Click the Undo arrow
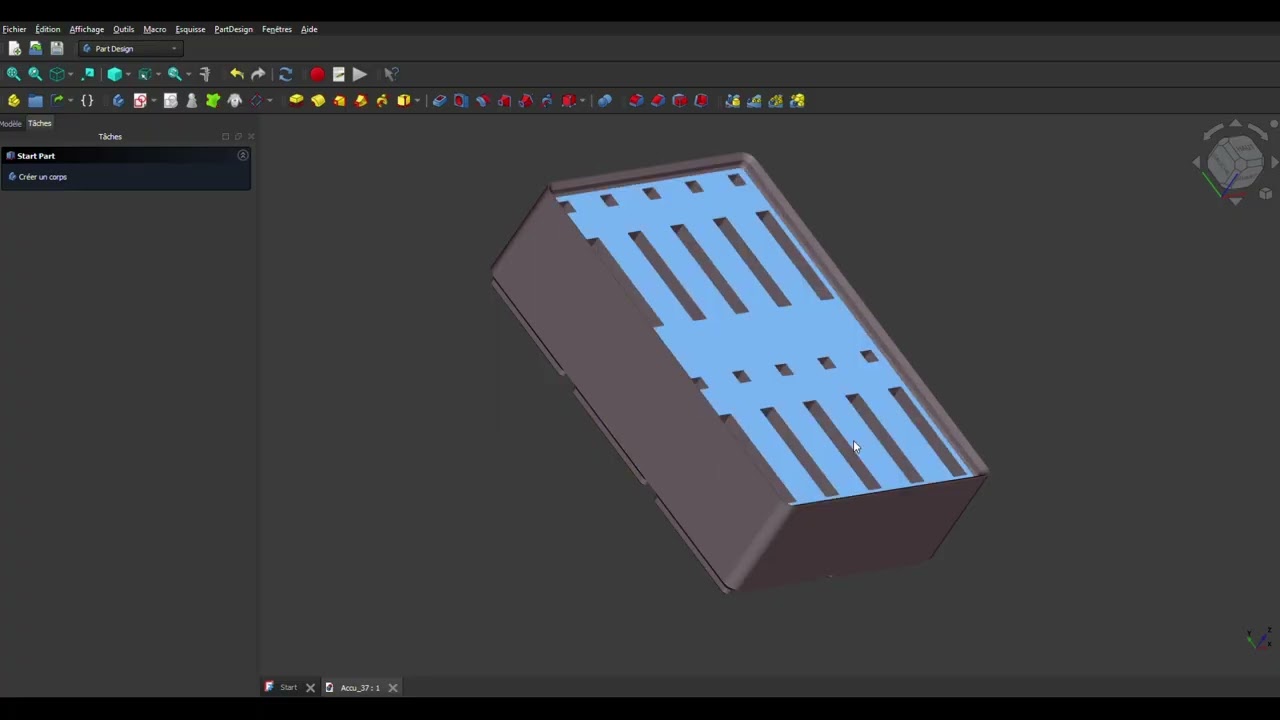1280x720 pixels. 237,74
